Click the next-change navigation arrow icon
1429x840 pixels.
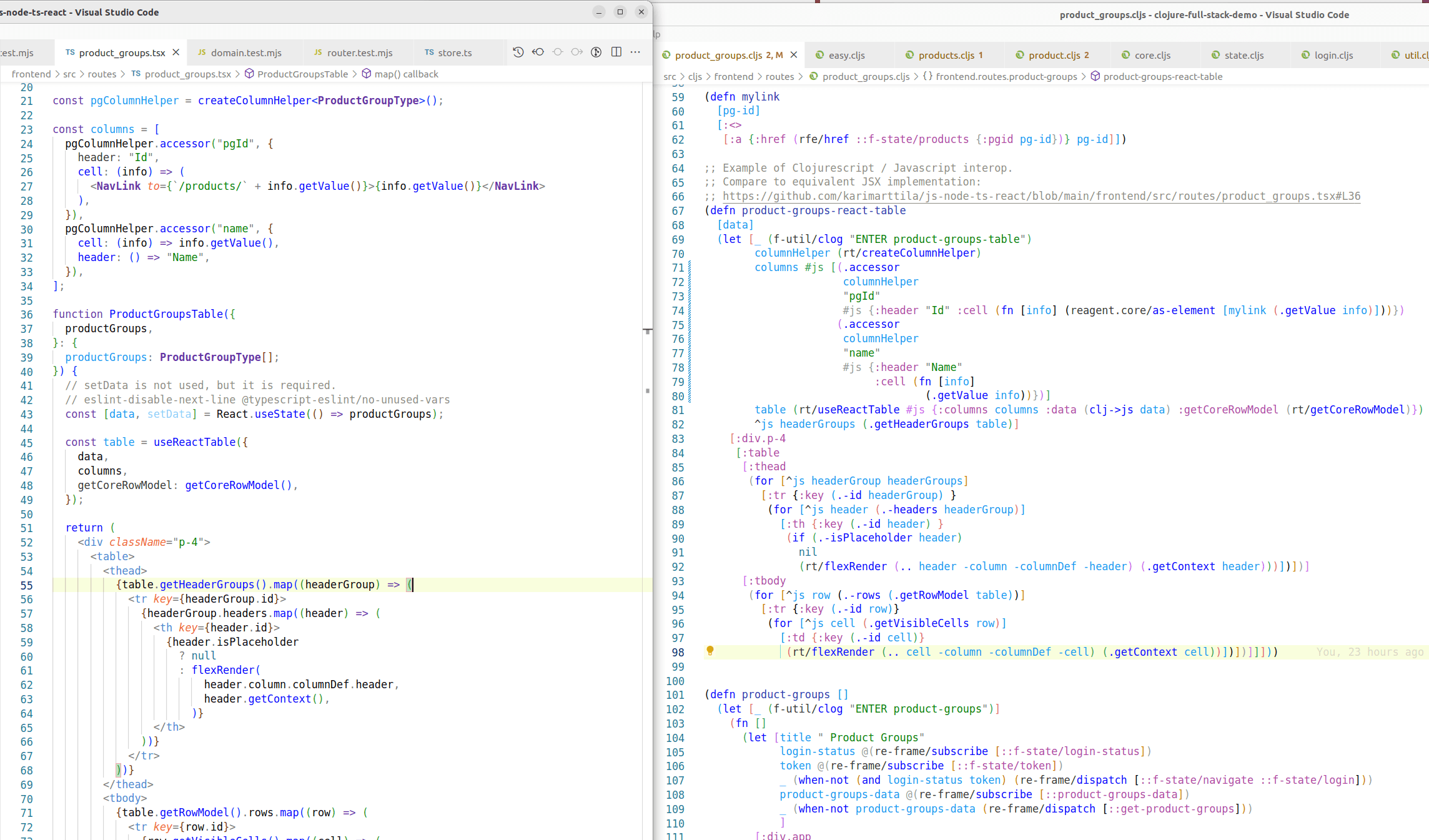click(576, 52)
